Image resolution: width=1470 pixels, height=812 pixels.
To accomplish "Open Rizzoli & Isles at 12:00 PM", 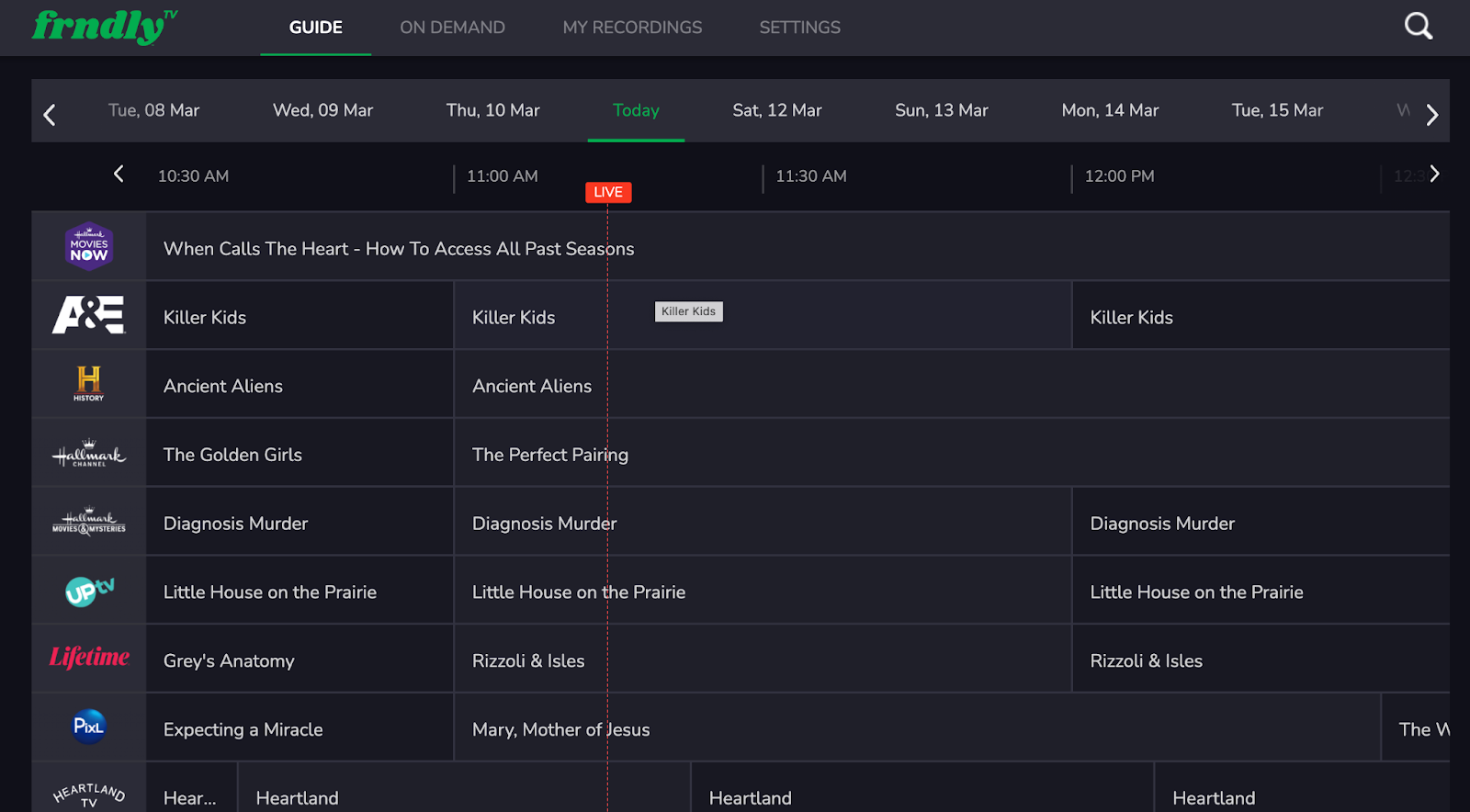I will (1261, 659).
